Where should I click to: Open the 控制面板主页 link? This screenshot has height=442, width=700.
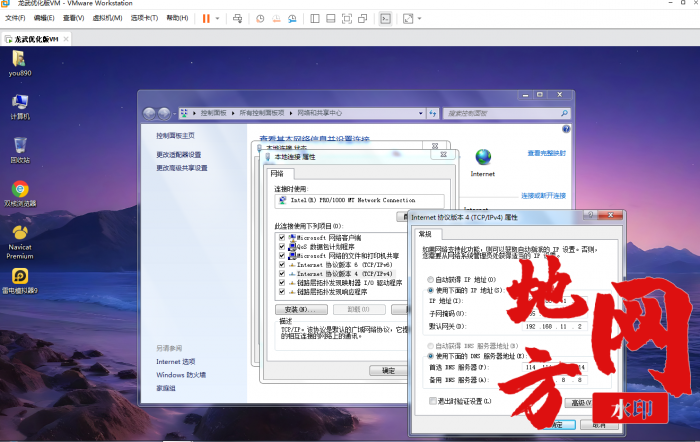[175, 135]
